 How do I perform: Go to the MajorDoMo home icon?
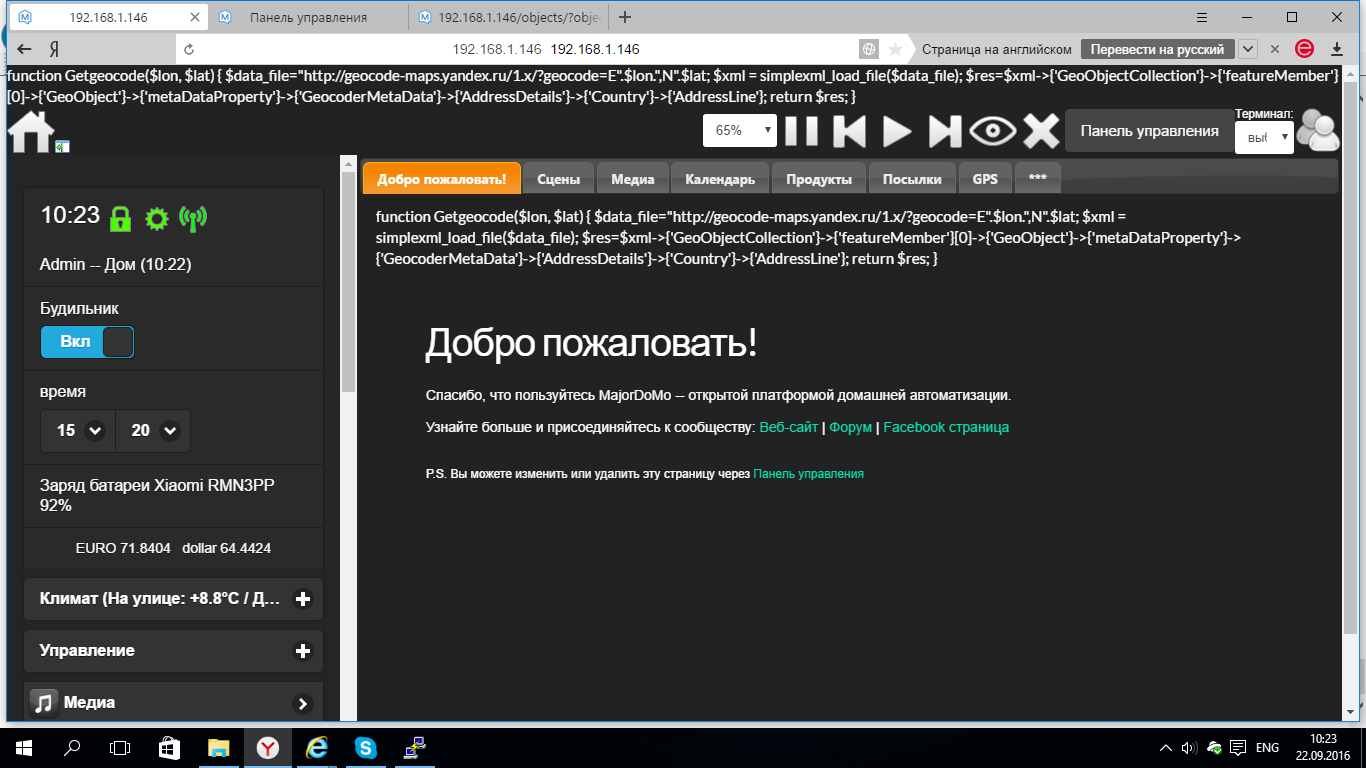tap(31, 131)
